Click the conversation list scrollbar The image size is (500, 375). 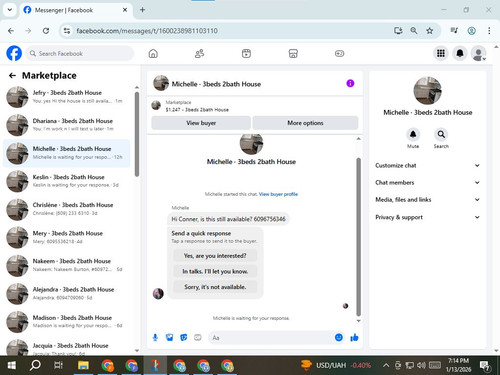click(x=137, y=134)
